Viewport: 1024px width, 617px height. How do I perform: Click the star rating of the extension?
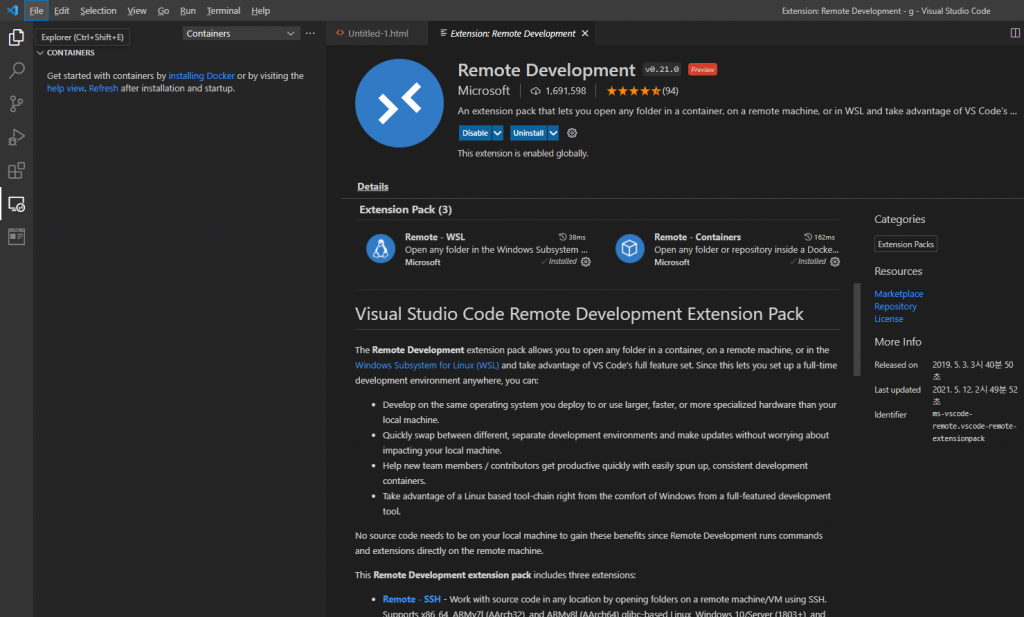633,91
